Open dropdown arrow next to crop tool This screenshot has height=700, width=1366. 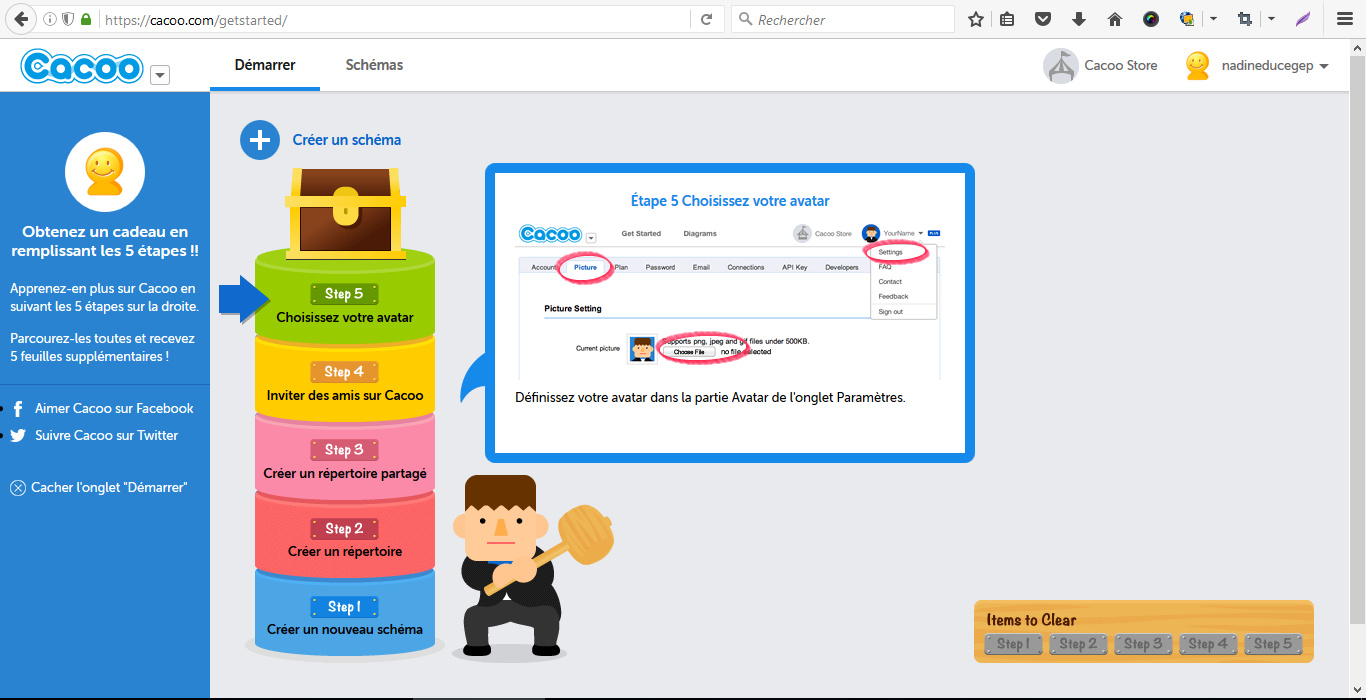click(1271, 19)
